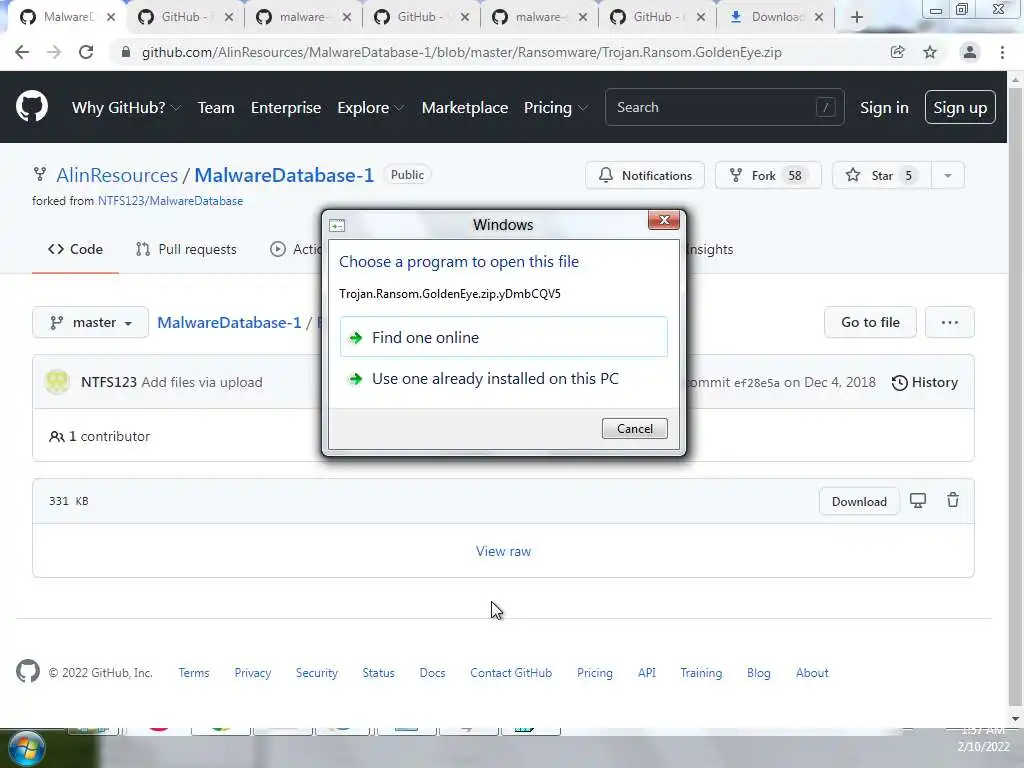Open a new browser tab with plus
The width and height of the screenshot is (1024, 768).
coord(857,17)
